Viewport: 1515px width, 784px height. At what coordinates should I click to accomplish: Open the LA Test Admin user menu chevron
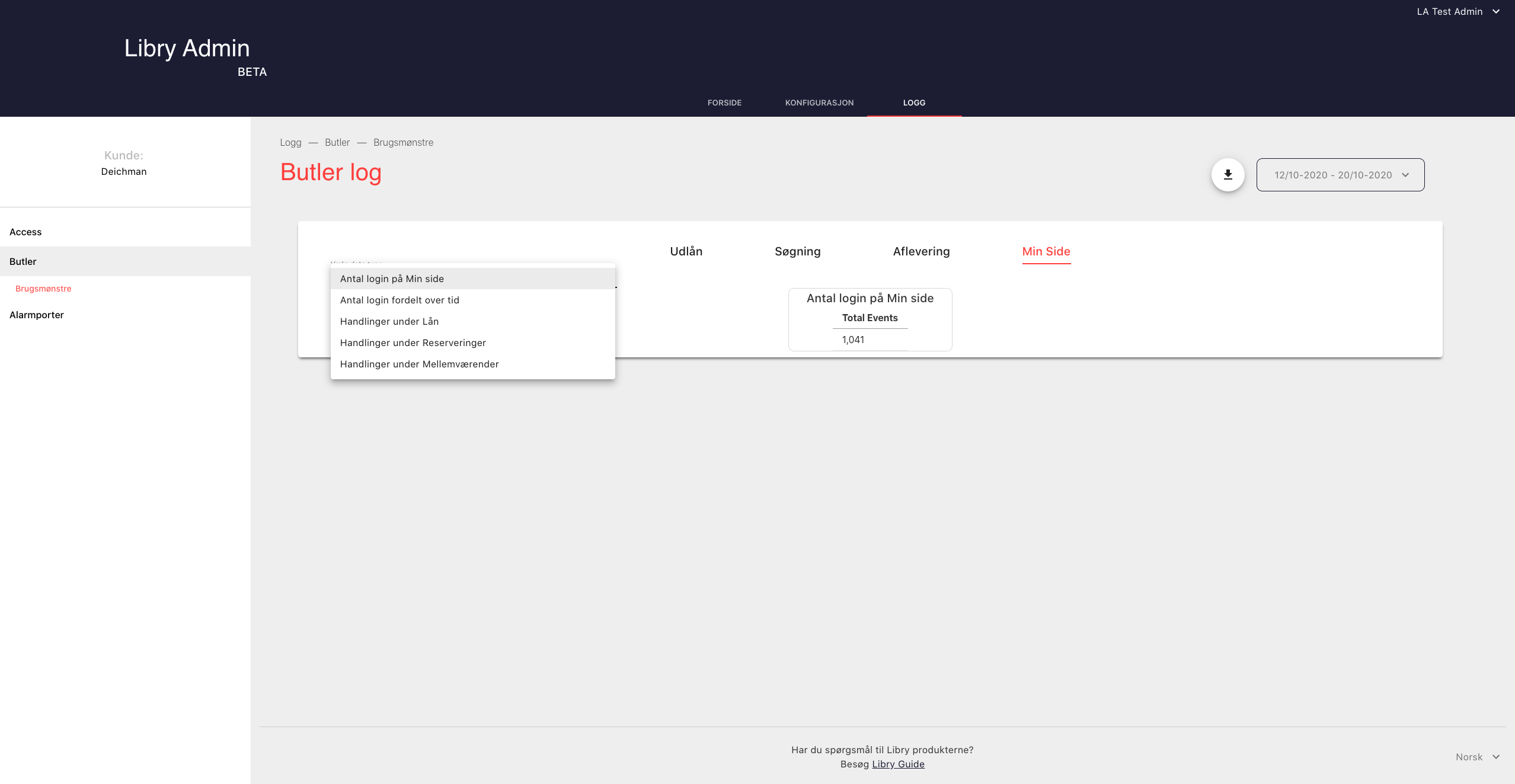pyautogui.click(x=1496, y=12)
